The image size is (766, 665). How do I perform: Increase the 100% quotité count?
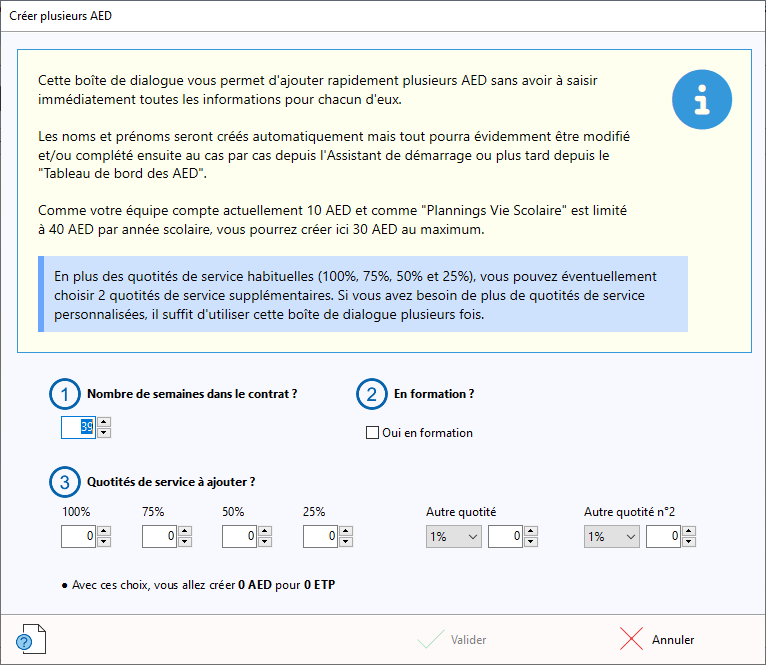[104, 532]
